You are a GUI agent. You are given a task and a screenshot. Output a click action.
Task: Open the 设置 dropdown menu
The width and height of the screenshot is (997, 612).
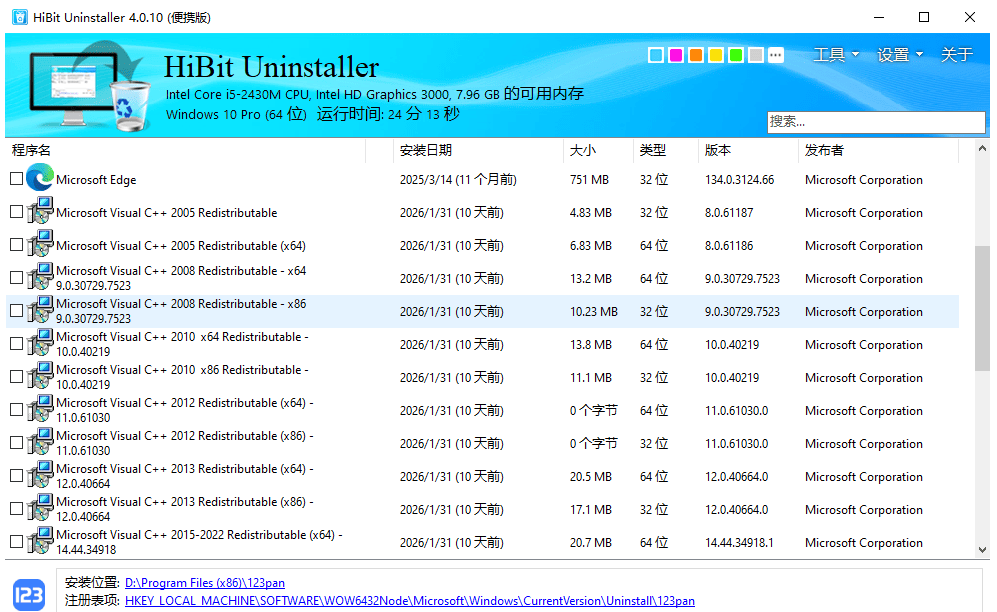click(x=900, y=55)
